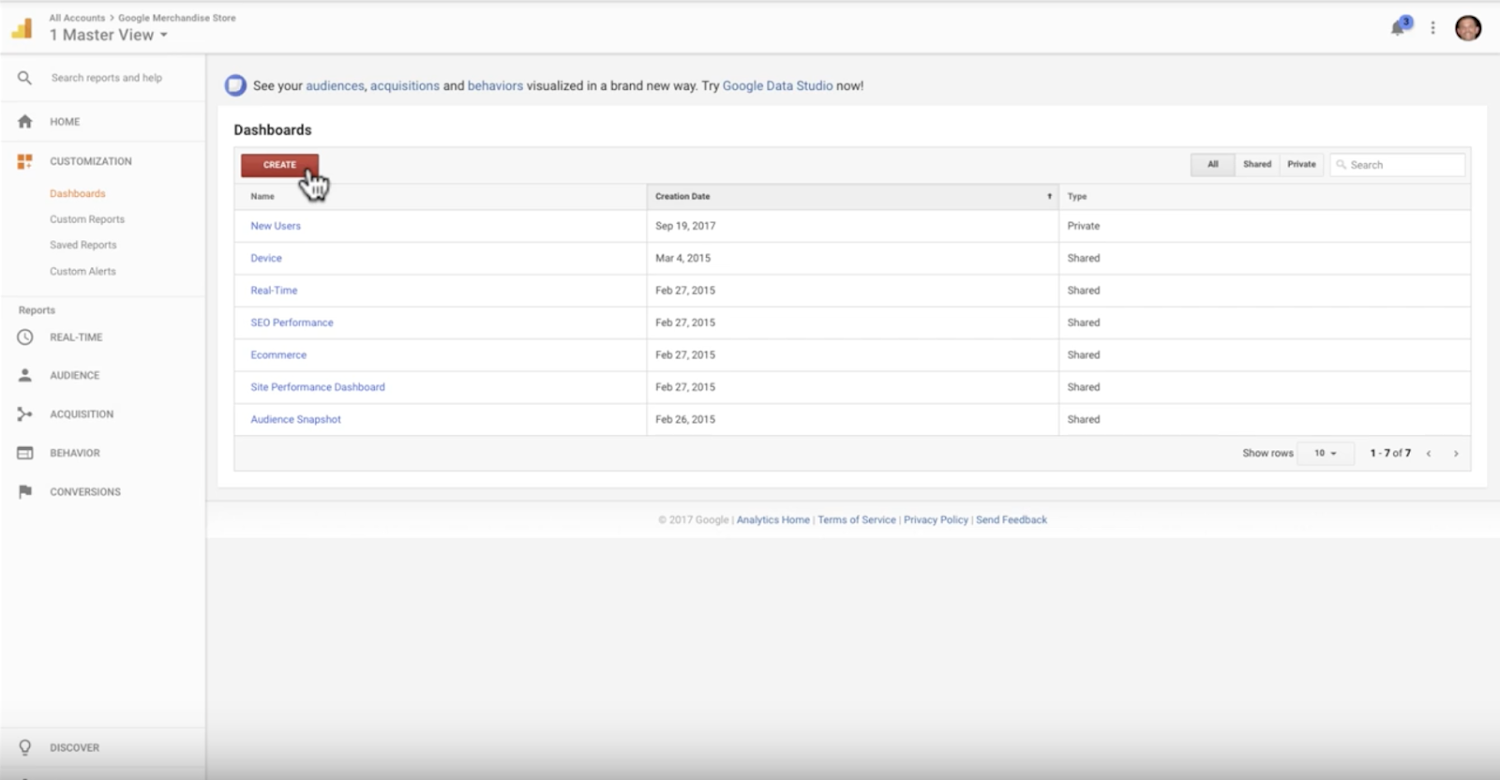The width and height of the screenshot is (1500, 780).
Task: Open the three-dot more options menu
Action: click(1433, 28)
